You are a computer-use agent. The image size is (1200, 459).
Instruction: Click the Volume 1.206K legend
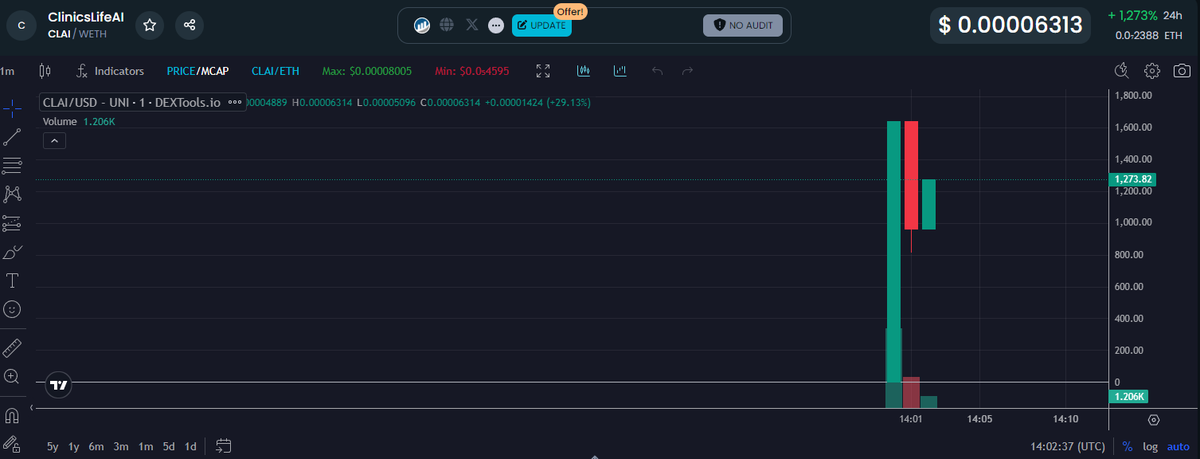tap(79, 121)
